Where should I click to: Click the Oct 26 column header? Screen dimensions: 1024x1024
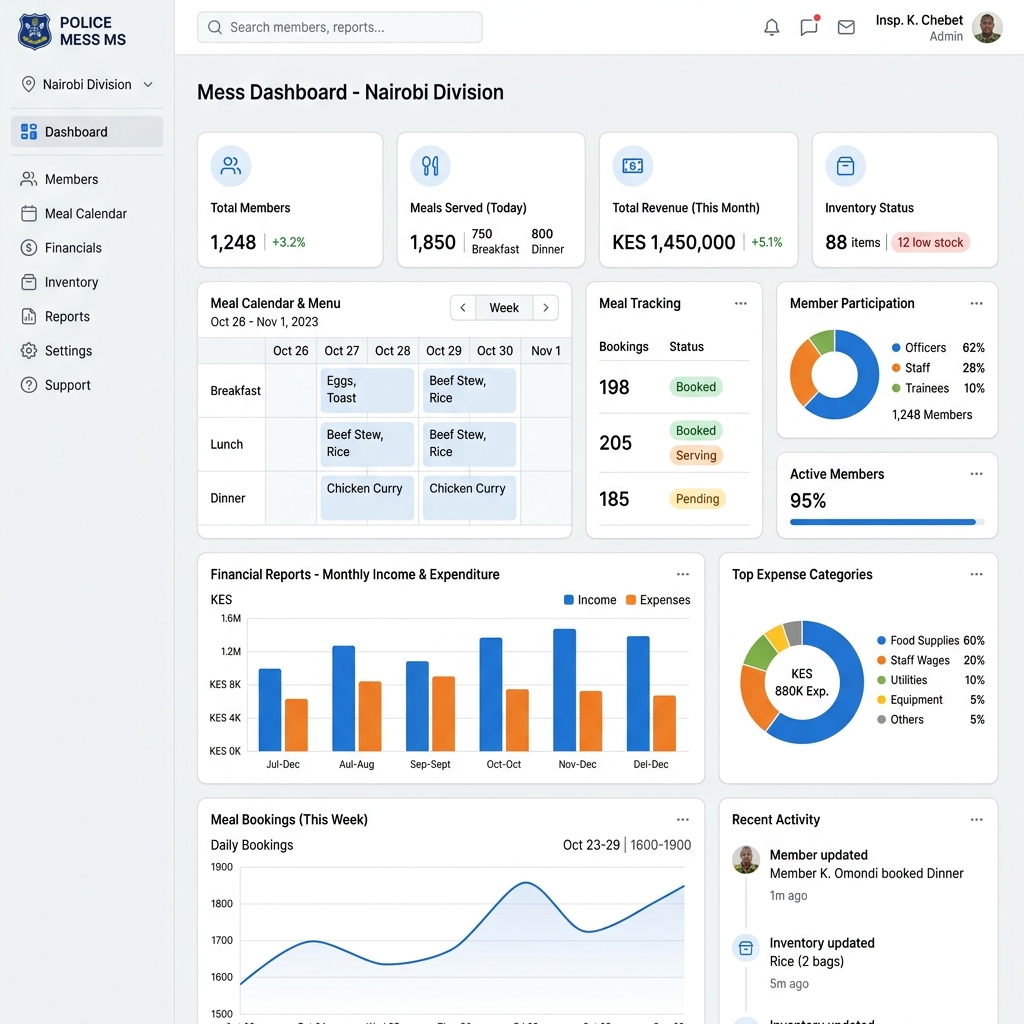[x=291, y=351]
